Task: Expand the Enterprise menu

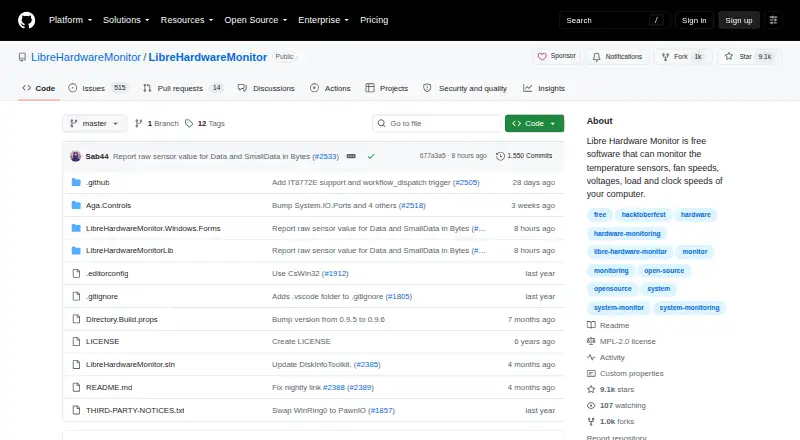Action: tap(323, 20)
